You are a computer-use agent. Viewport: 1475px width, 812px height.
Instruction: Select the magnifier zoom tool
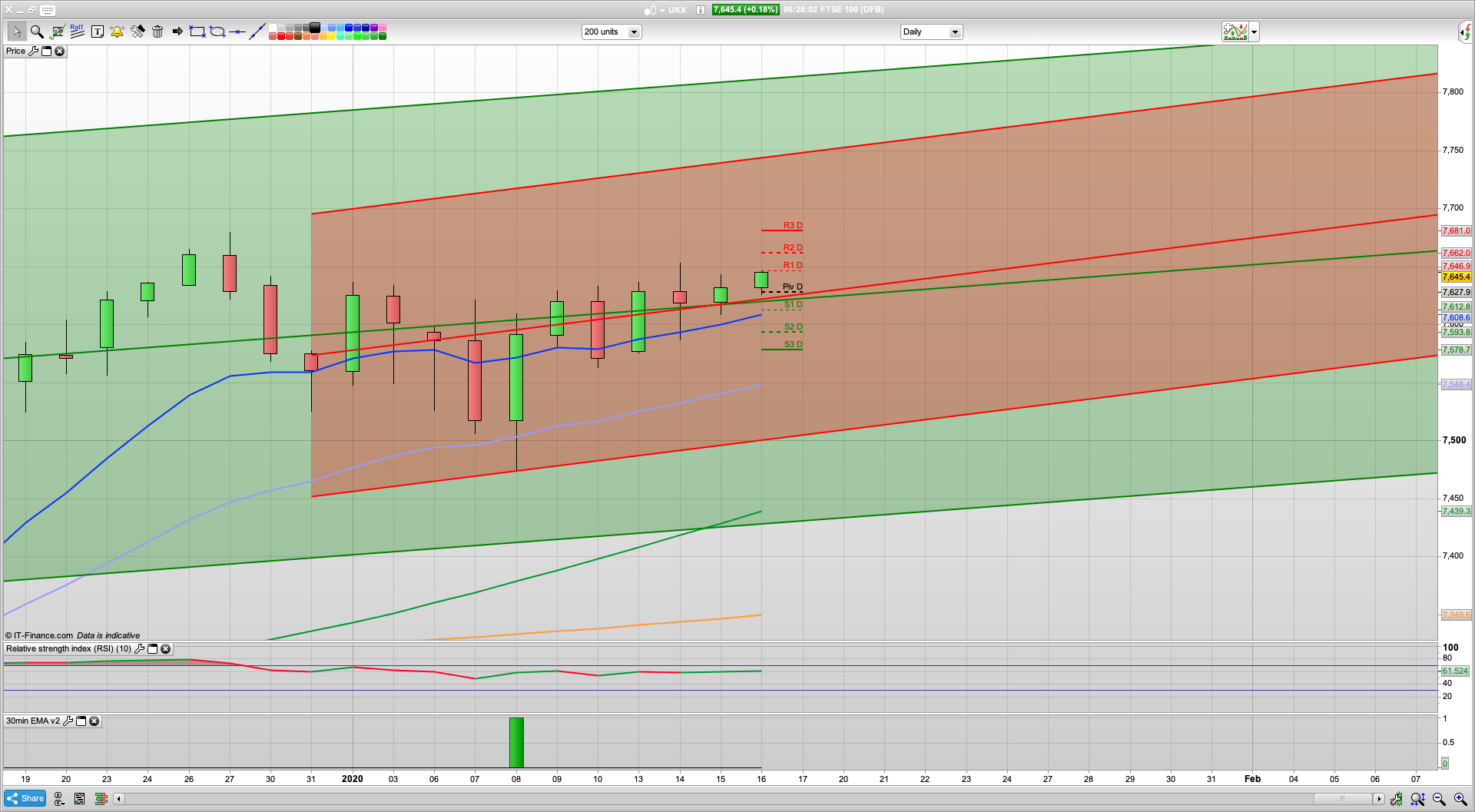(x=36, y=31)
